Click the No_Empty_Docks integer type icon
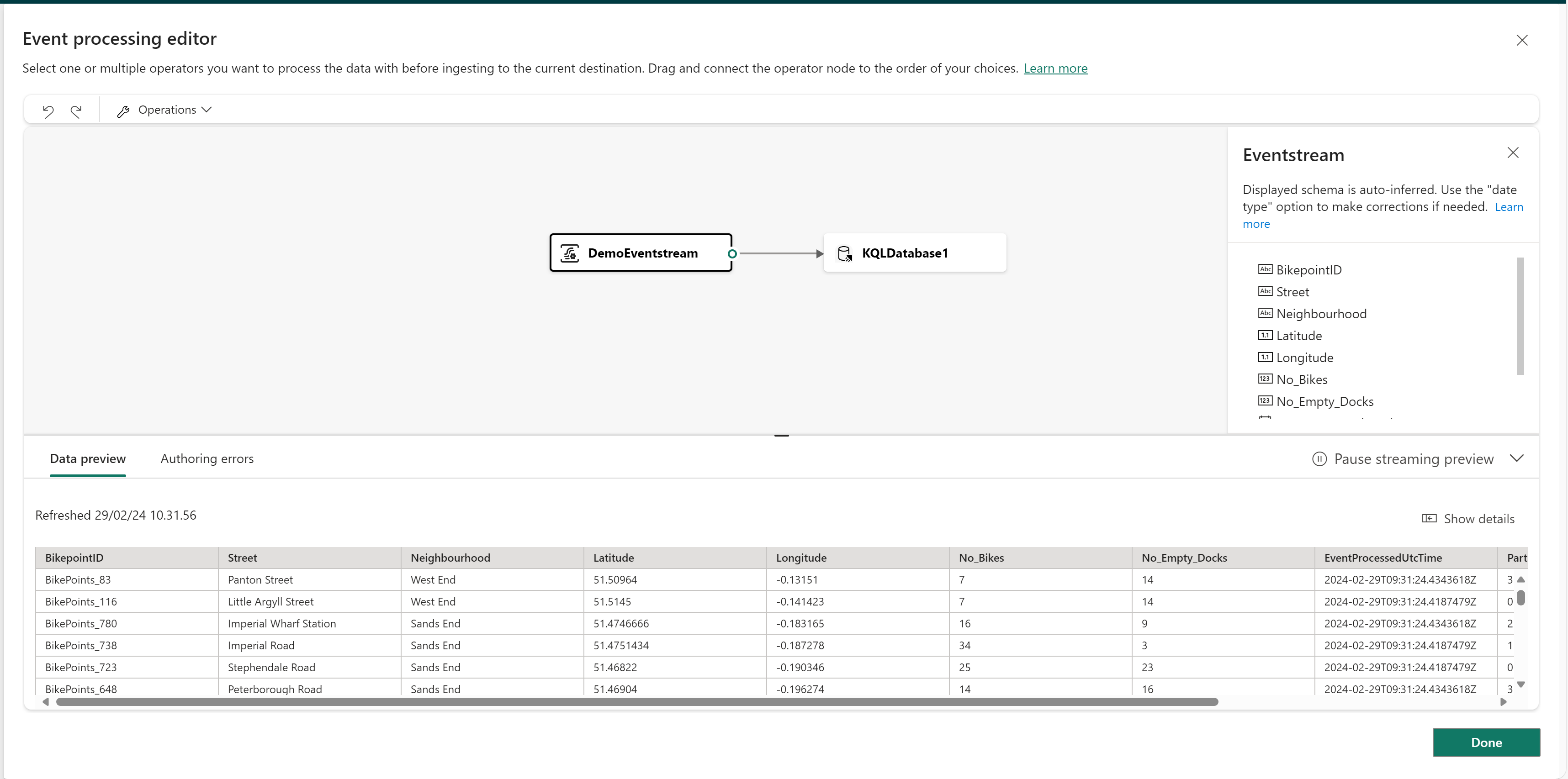 (x=1265, y=400)
